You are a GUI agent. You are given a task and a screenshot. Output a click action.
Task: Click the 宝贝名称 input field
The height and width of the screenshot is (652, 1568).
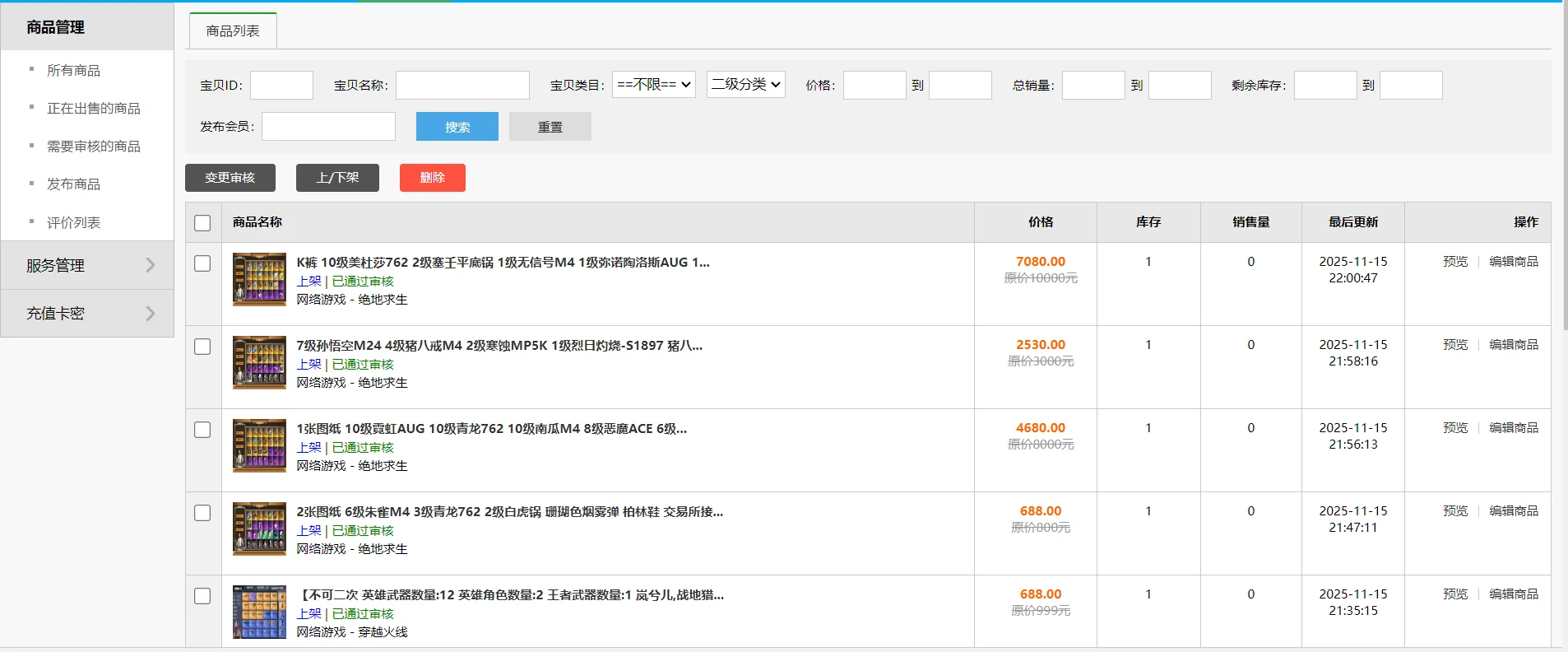click(462, 86)
